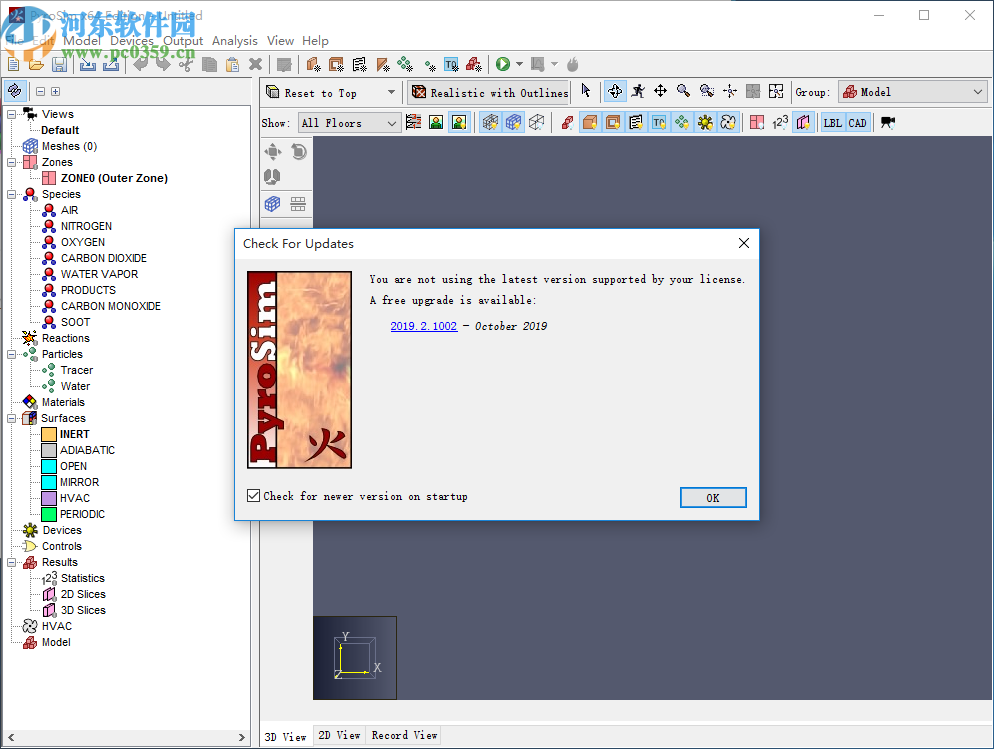Viewport: 994px width, 749px height.
Task: Select the Record View camera icon
Action: pos(886,122)
